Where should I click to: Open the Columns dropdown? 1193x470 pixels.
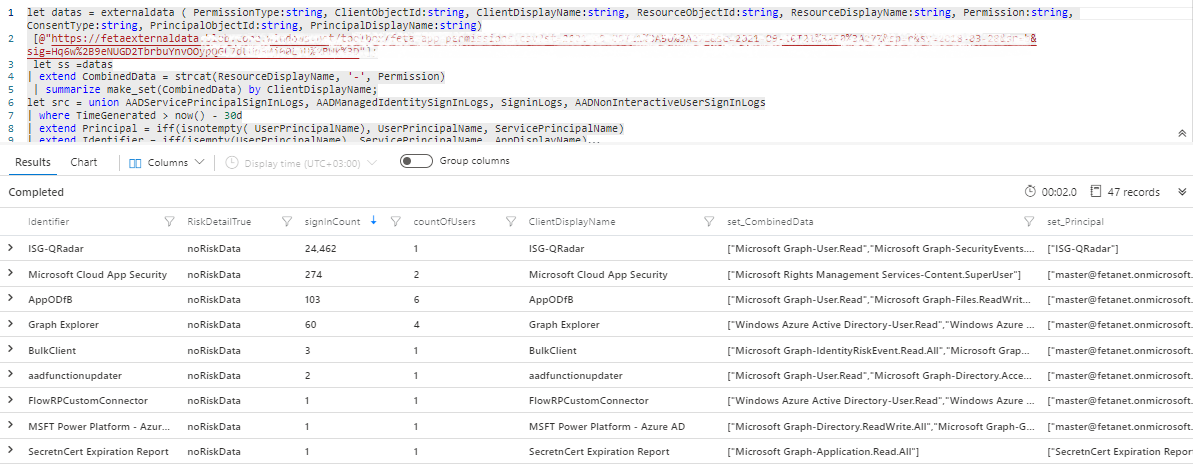point(167,163)
